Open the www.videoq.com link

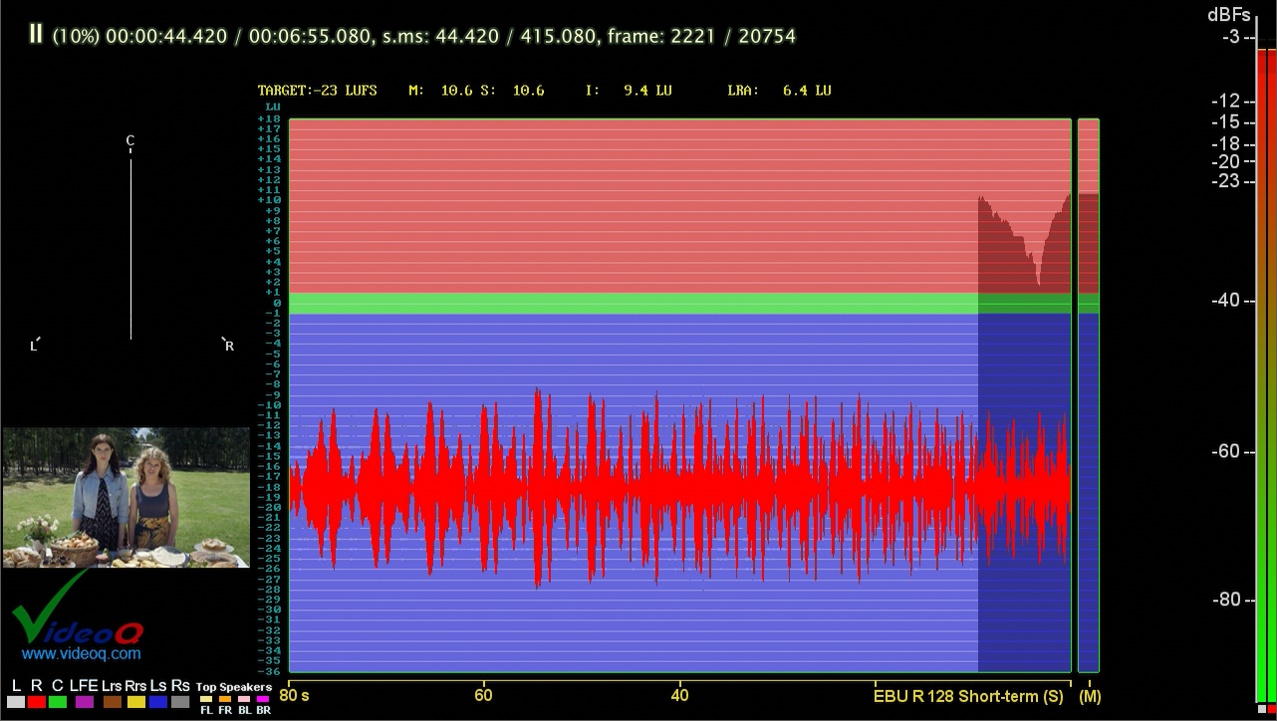click(81, 654)
